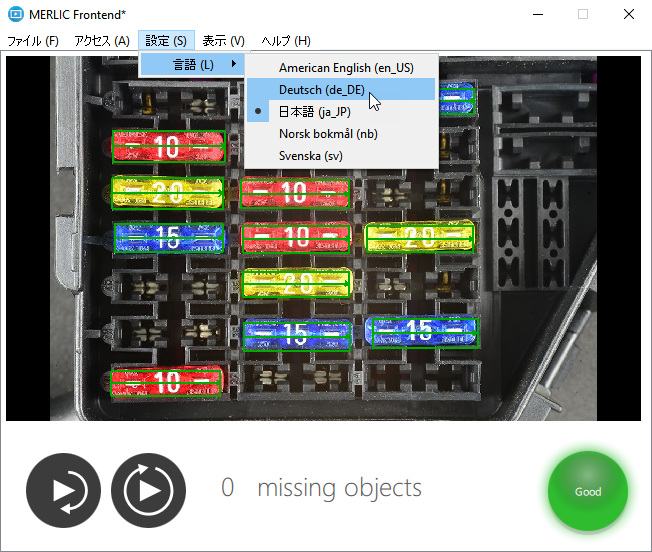This screenshot has width=652, height=552.
Task: Open the ヘルプ (H) menu
Action: pyautogui.click(x=285, y=41)
